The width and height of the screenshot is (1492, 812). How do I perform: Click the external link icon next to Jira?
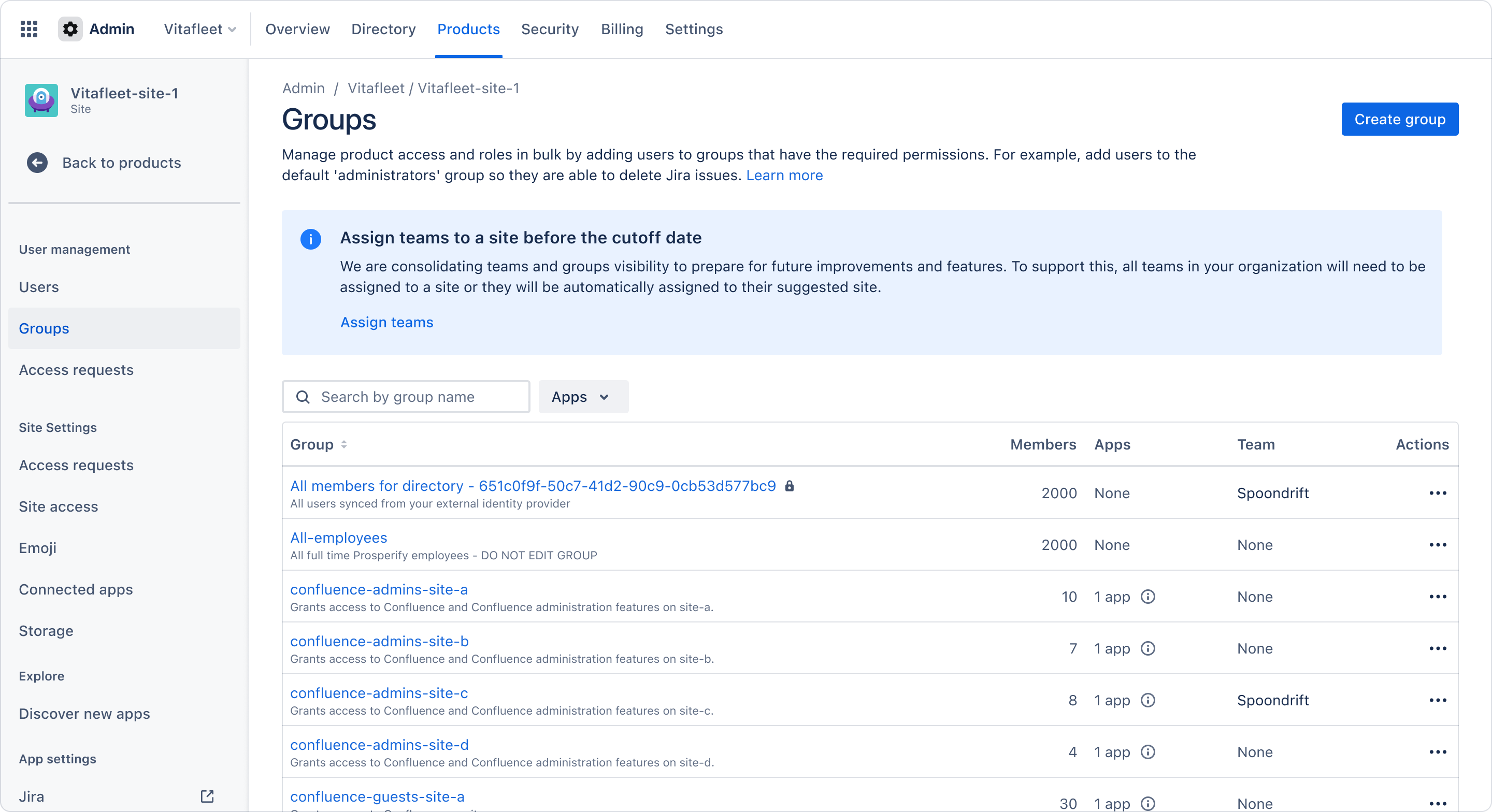tap(207, 796)
